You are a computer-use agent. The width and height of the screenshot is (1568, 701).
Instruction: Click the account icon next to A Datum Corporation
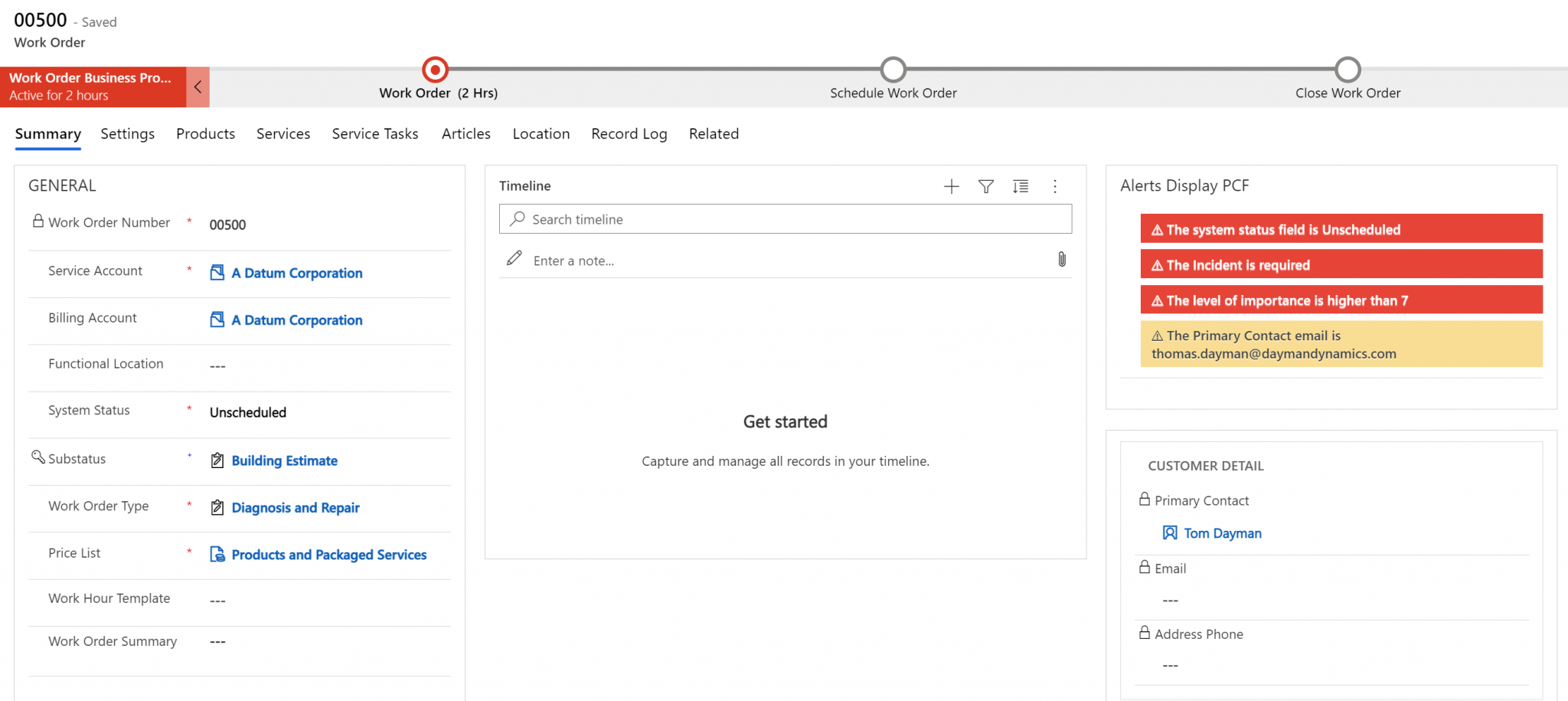[217, 273]
